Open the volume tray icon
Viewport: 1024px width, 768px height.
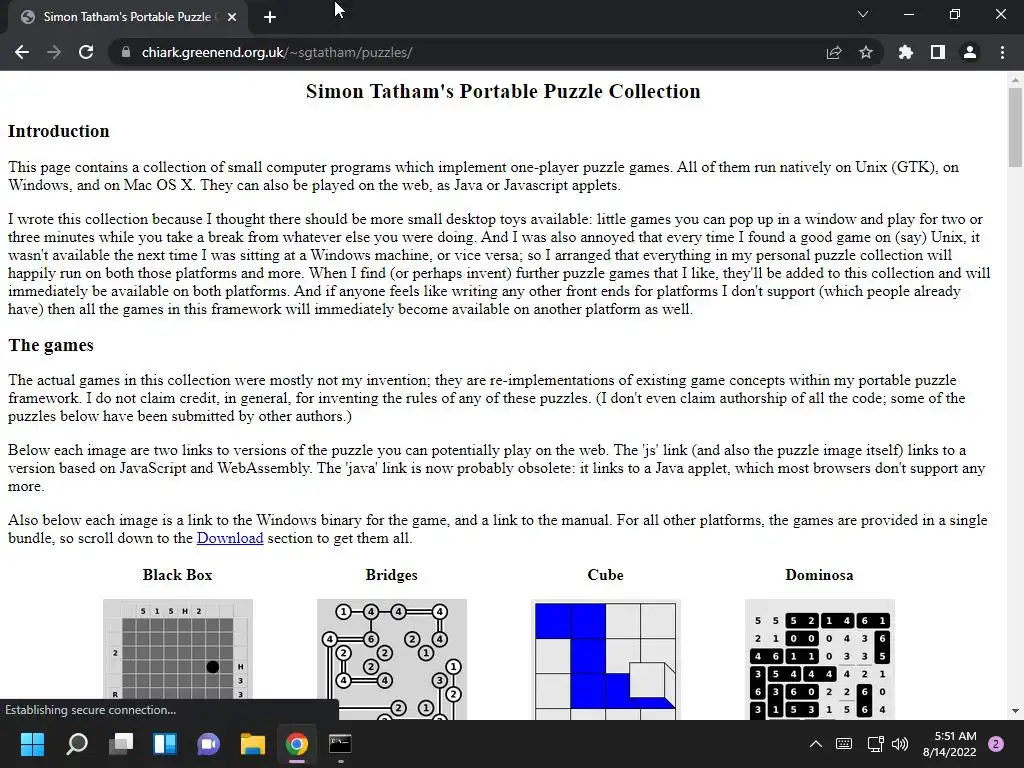pyautogui.click(x=900, y=744)
